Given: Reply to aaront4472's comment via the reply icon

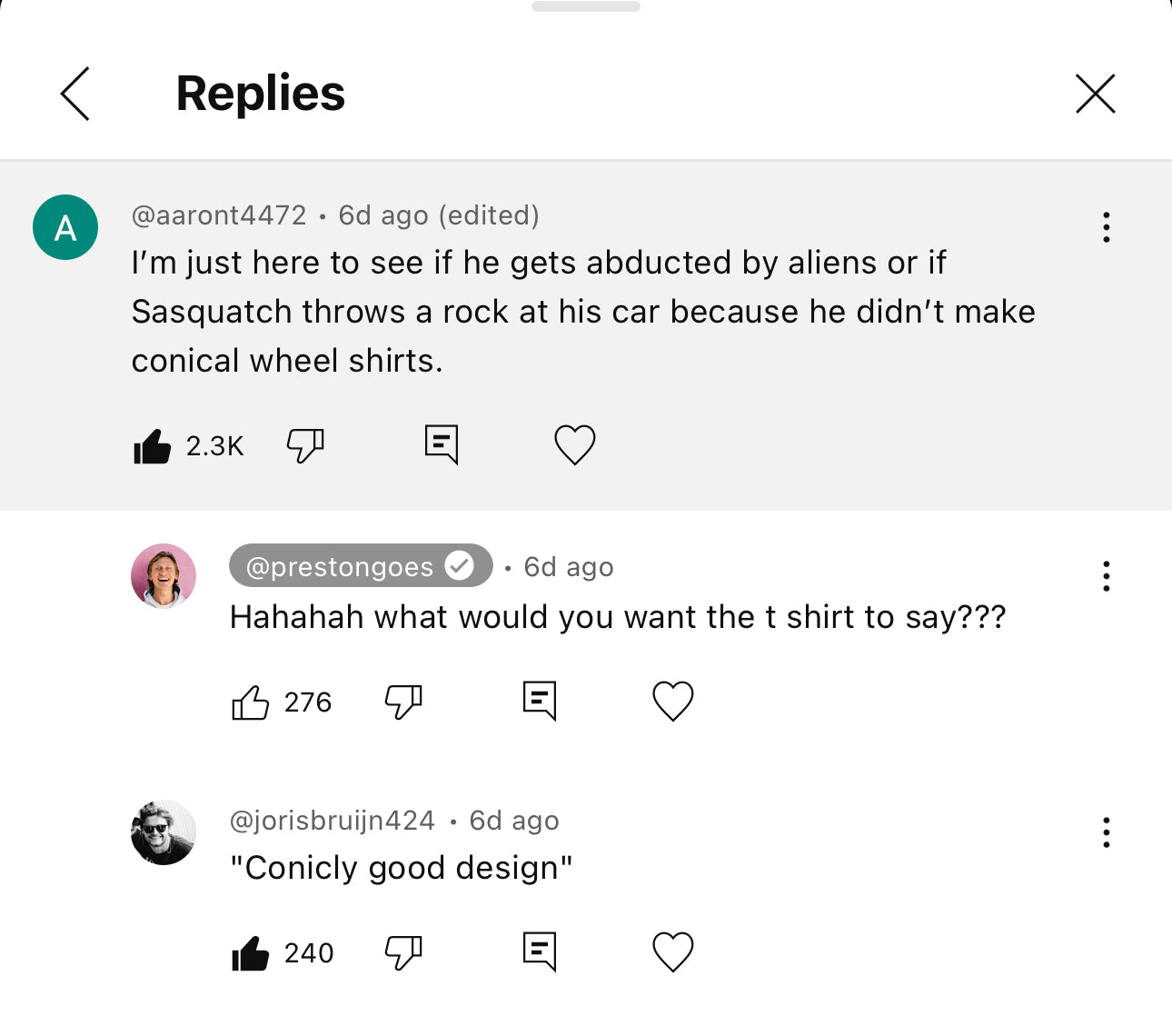Looking at the screenshot, I should [x=442, y=444].
